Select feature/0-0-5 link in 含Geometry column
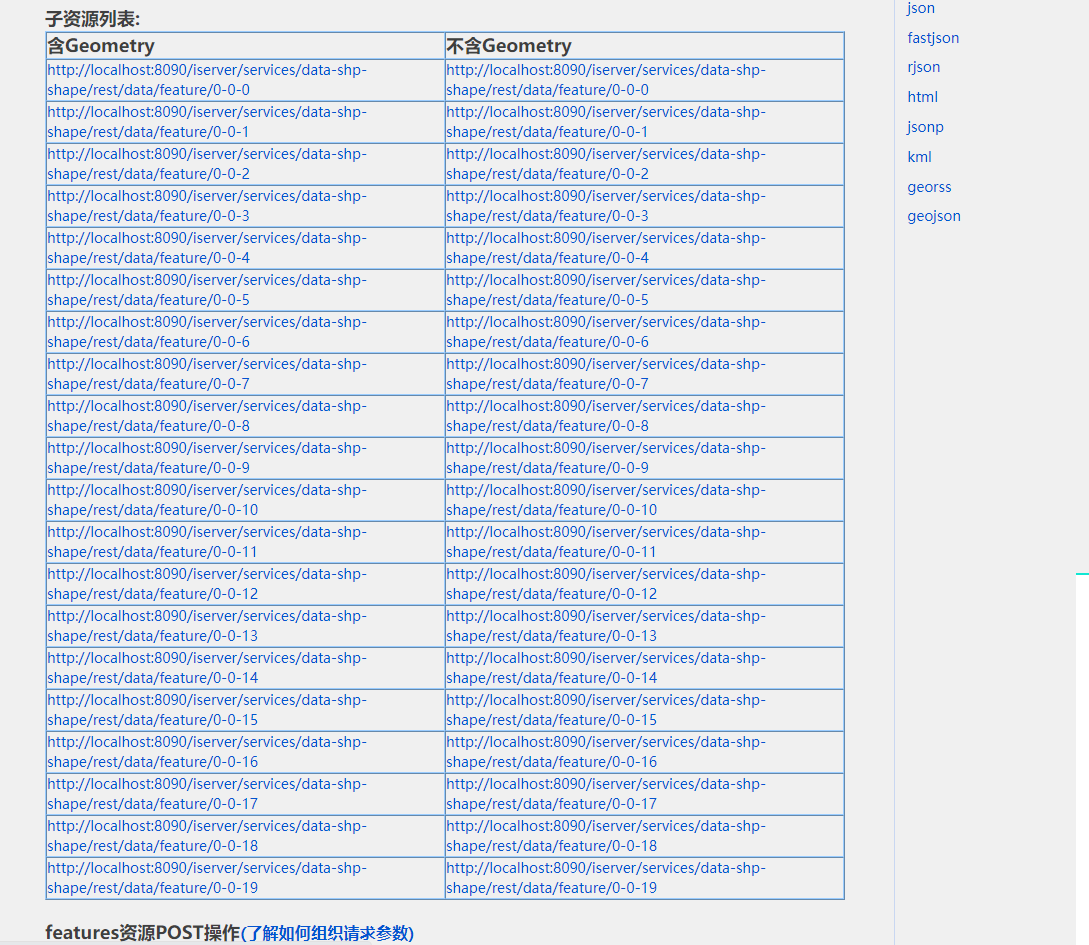This screenshot has height=945, width=1089. pyautogui.click(x=207, y=290)
